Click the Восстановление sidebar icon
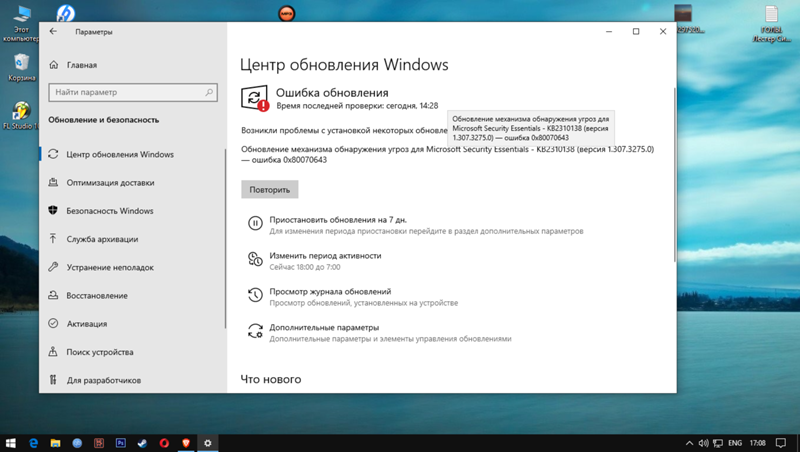The width and height of the screenshot is (800, 452). click(x=53, y=295)
